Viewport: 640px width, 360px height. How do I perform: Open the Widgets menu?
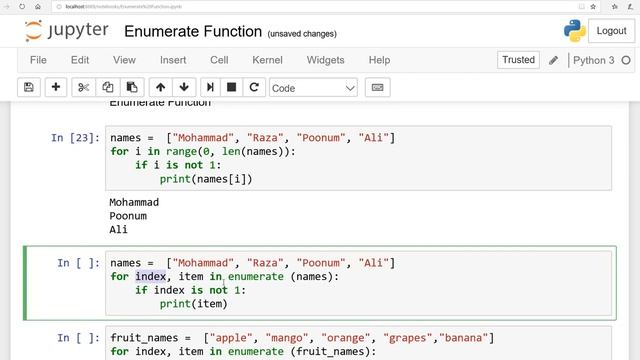(x=325, y=60)
